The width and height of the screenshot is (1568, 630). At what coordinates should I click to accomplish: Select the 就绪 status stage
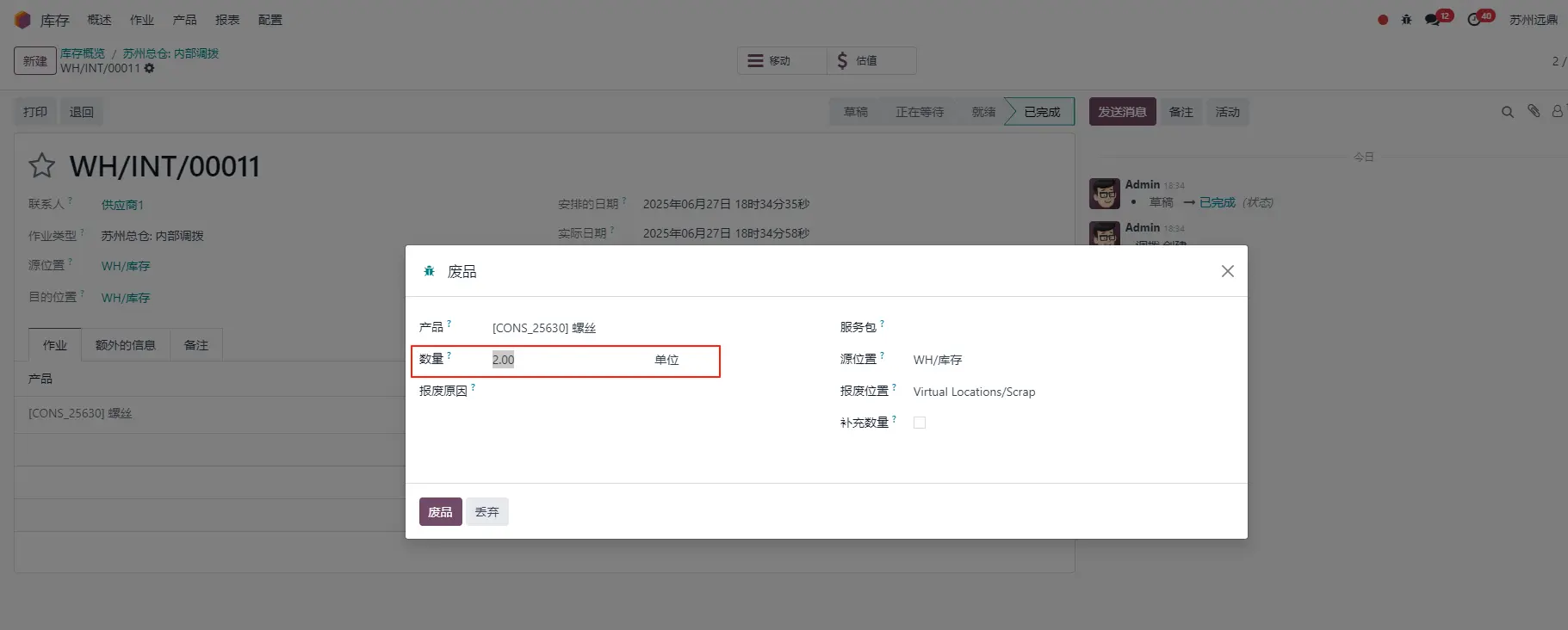click(983, 112)
